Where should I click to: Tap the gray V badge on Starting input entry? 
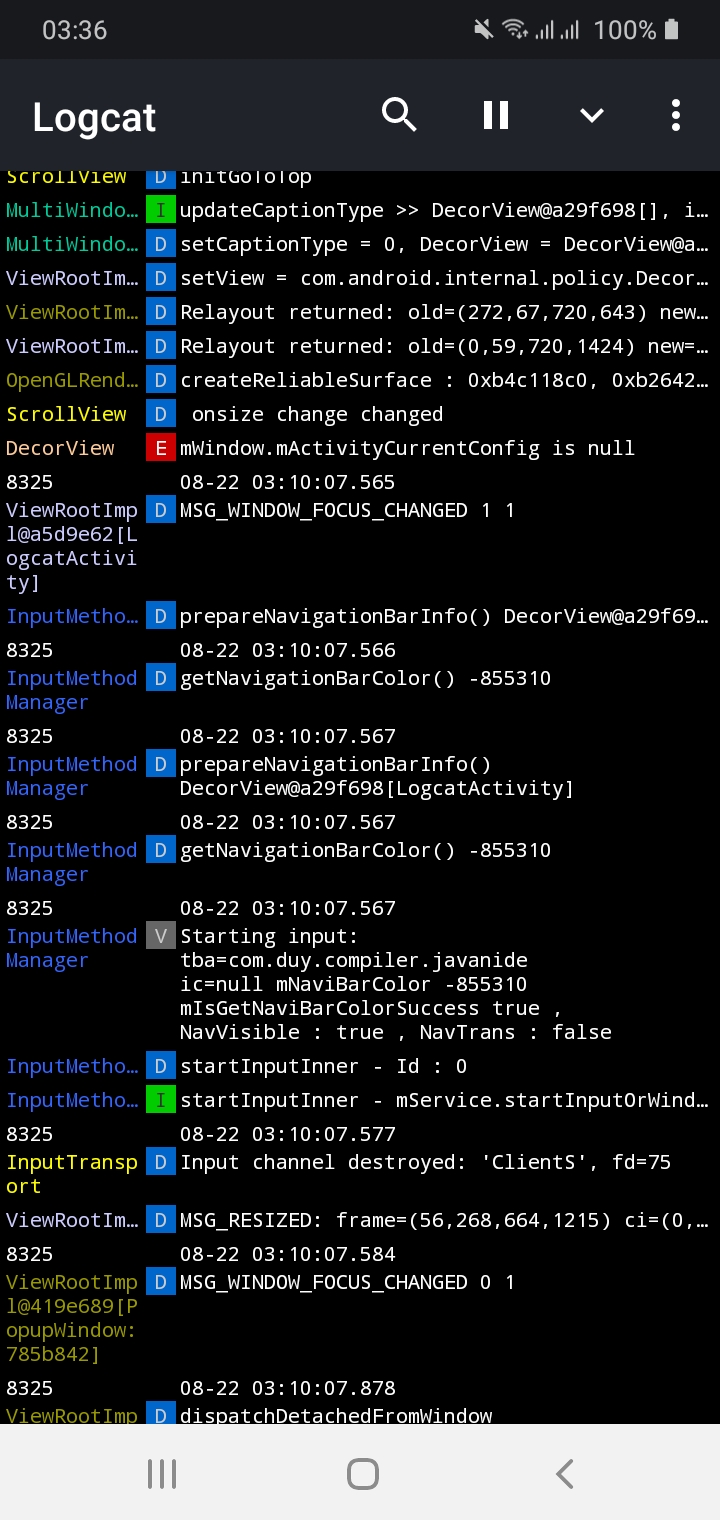pos(161,935)
